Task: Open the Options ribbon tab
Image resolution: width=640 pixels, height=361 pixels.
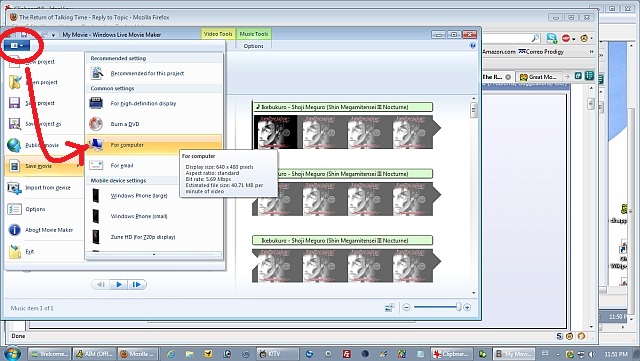Action: tap(253, 46)
